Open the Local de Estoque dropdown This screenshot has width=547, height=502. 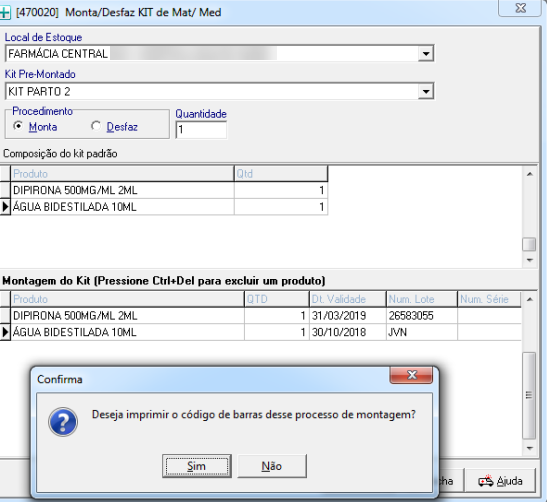click(x=426, y=54)
